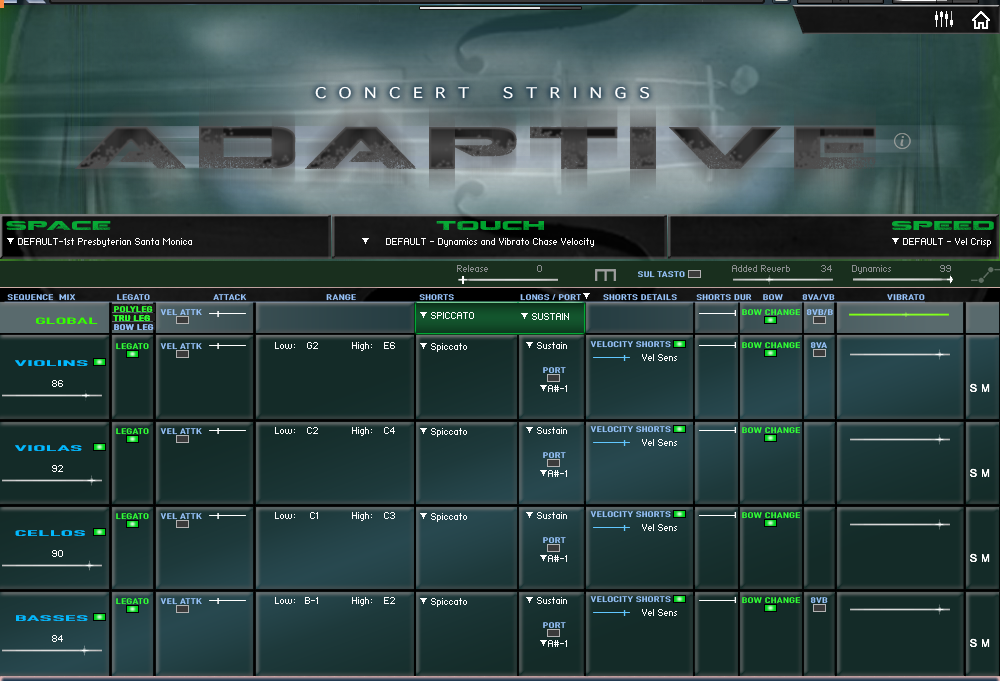Screen dimensions: 1000x681
Task: Adjust Basses shorts duration slider
Action: 717,600
